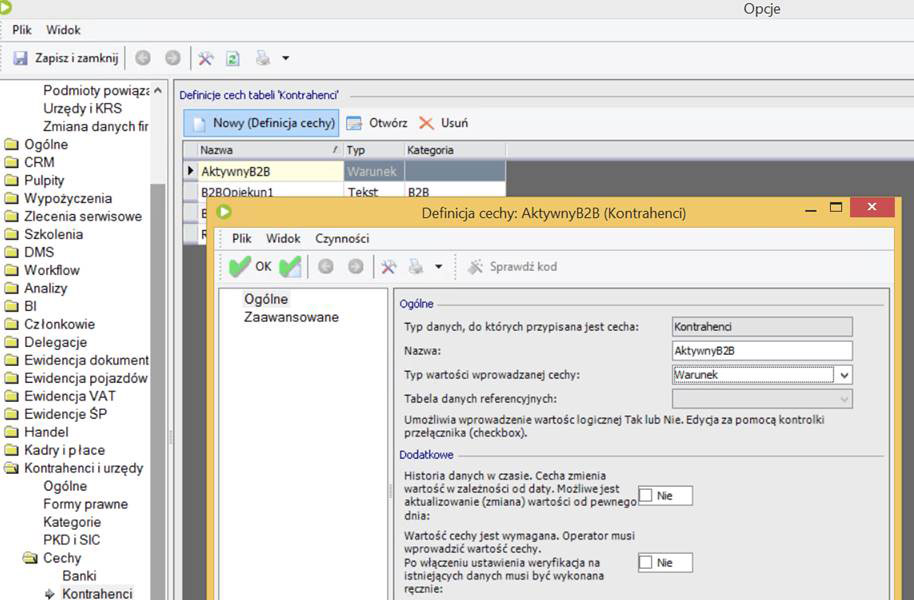Screen dimensions: 914x600
Task: Collapse the Kontrahenci i urzędy folder
Action: [x=11, y=468]
